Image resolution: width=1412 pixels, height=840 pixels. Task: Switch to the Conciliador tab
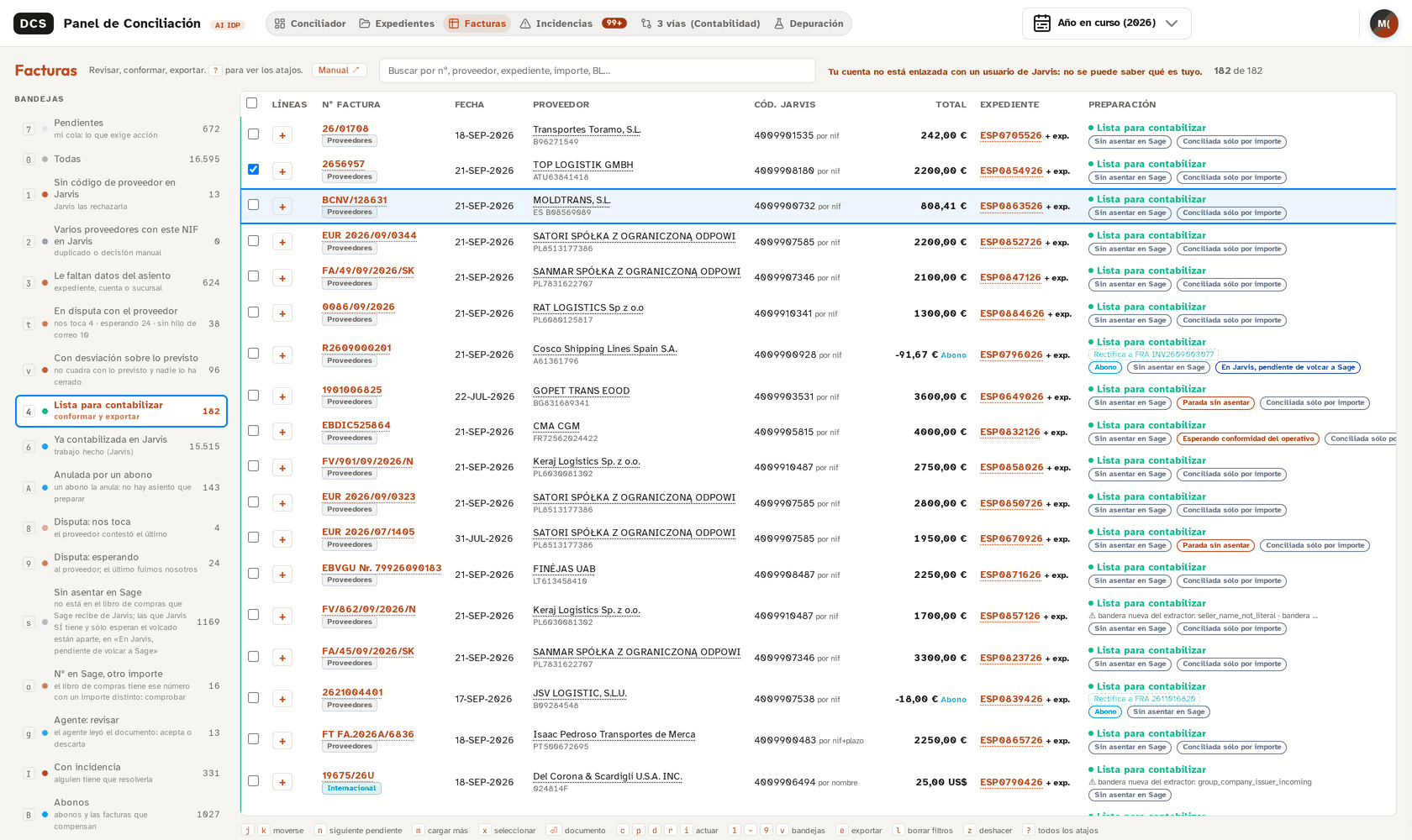(x=310, y=24)
